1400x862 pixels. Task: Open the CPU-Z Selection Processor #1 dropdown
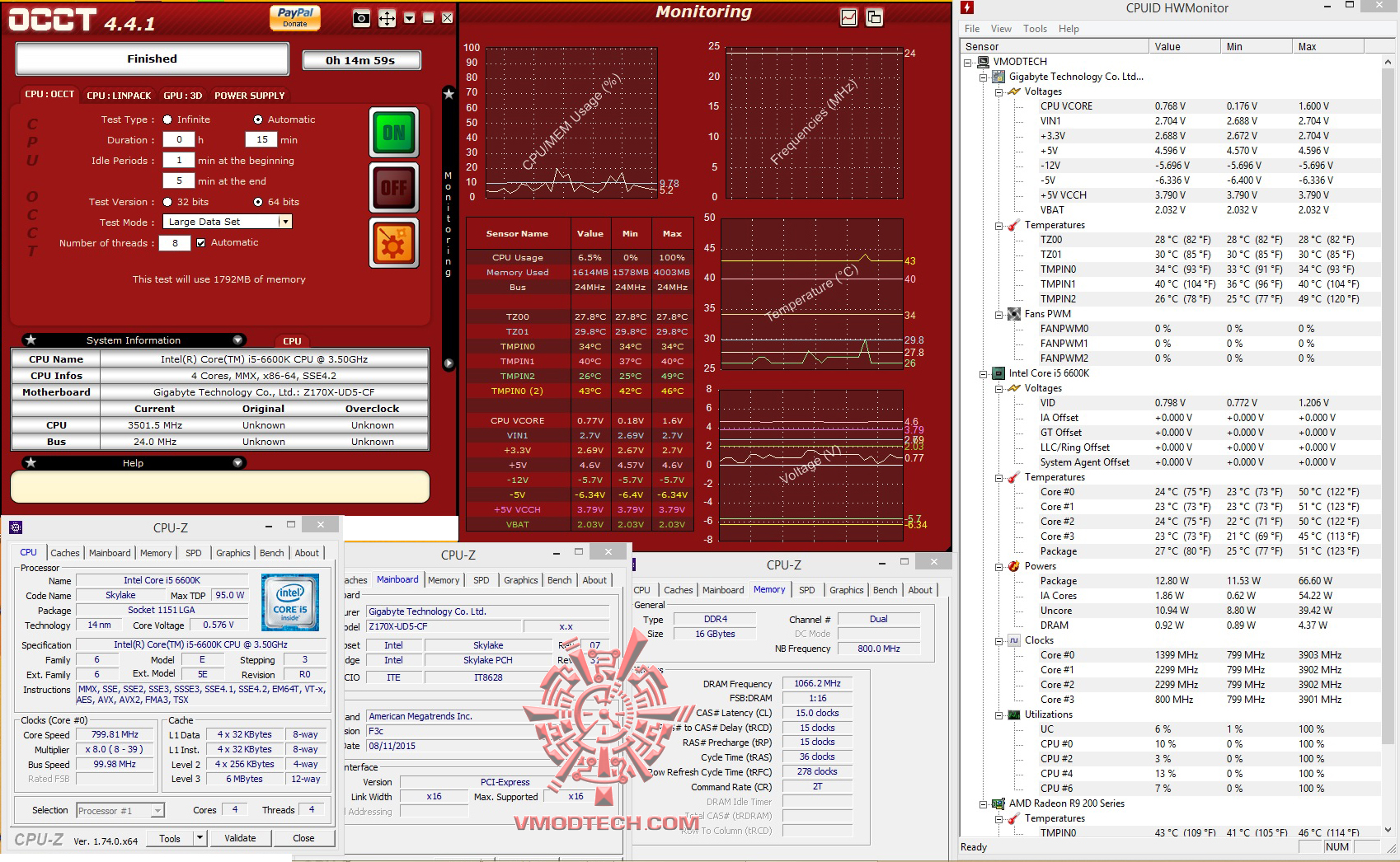pos(120,811)
